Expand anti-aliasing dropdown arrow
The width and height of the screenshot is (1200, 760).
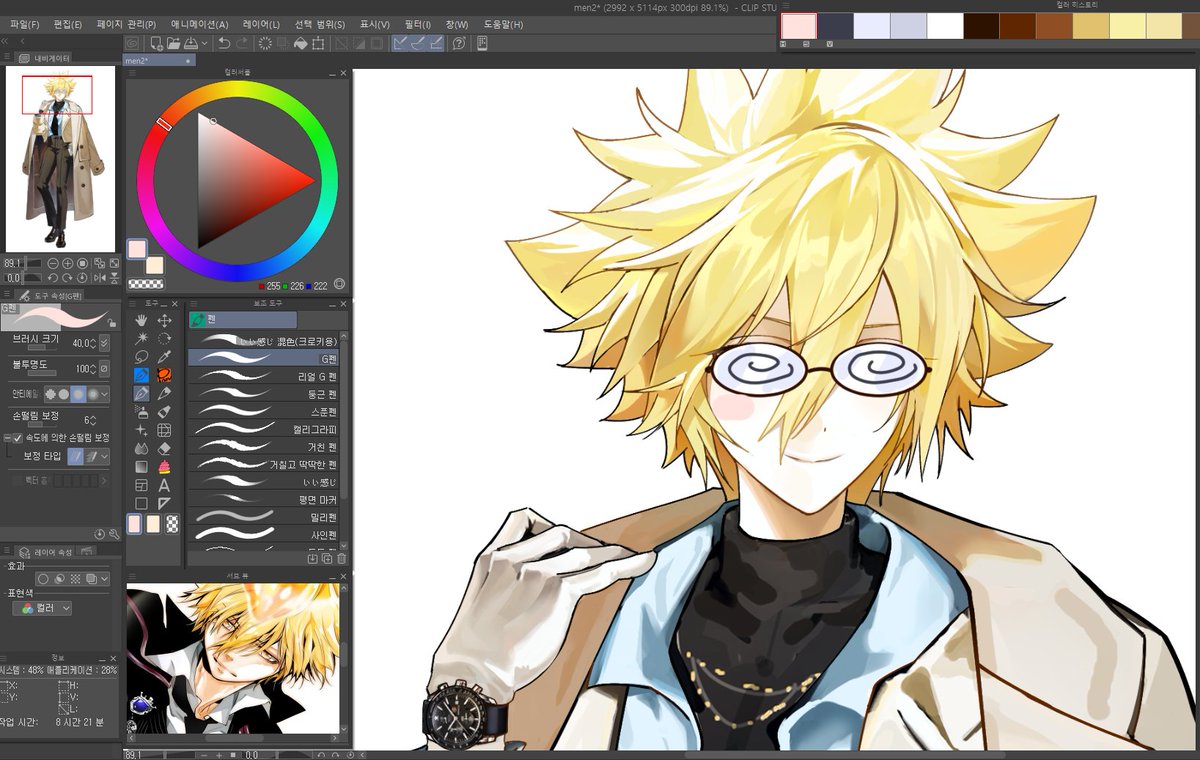tap(105, 394)
